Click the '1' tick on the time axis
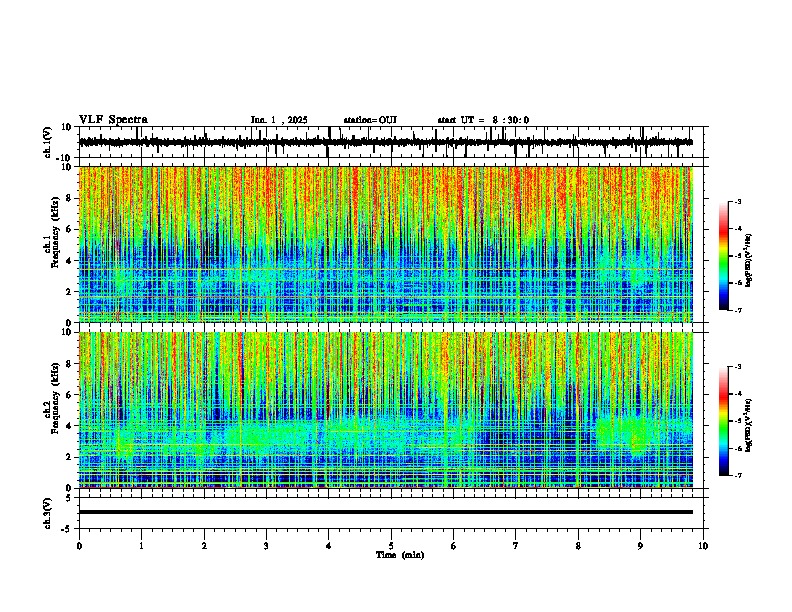Image resolution: width=792 pixels, height=612 pixels. (x=141, y=546)
